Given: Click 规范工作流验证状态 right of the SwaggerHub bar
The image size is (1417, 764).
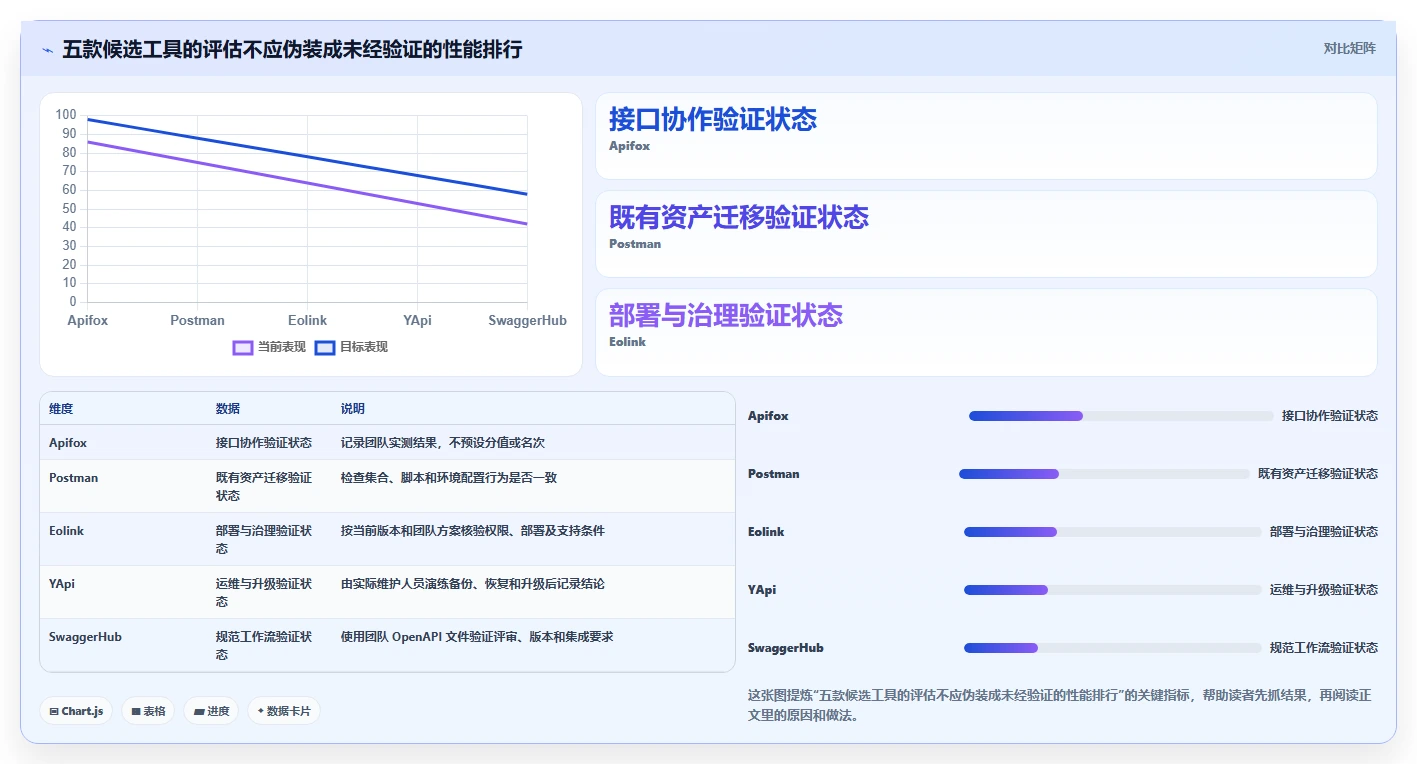Looking at the screenshot, I should tap(1324, 648).
